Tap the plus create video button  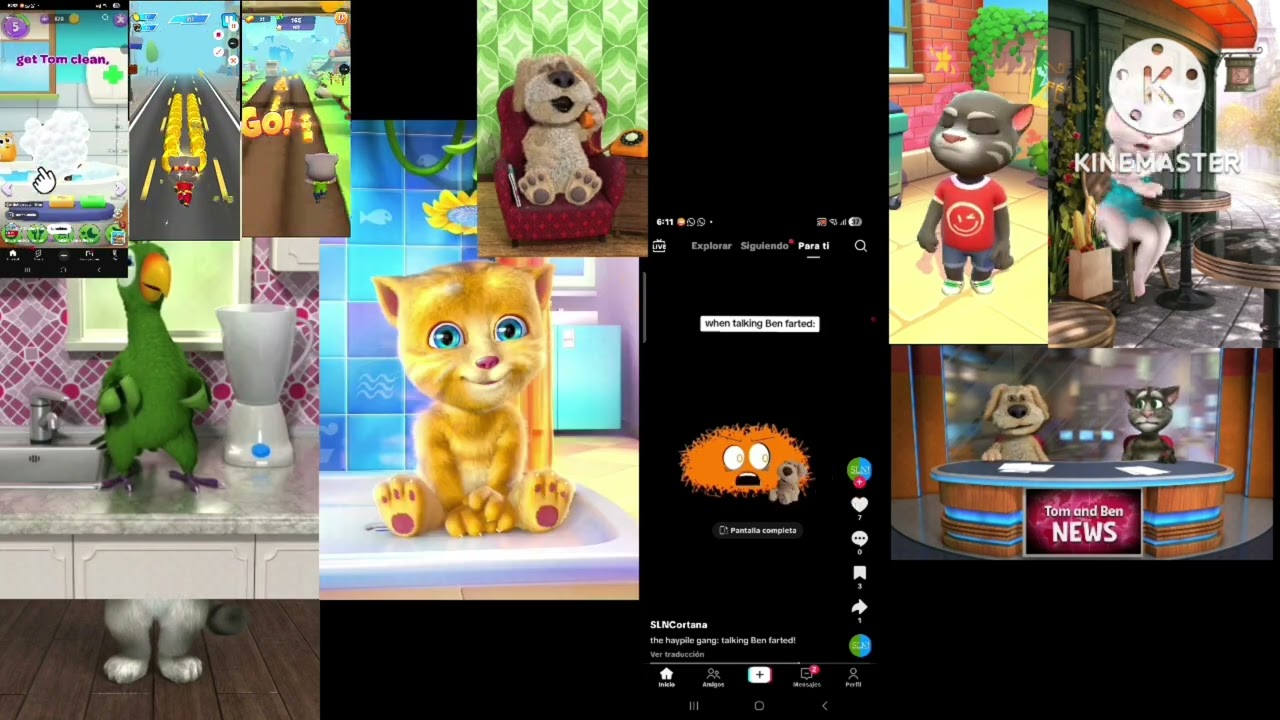click(759, 676)
